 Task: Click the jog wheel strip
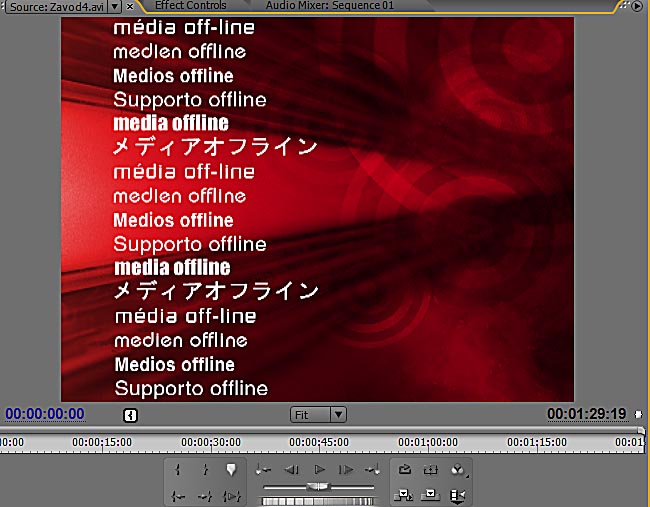(318, 502)
